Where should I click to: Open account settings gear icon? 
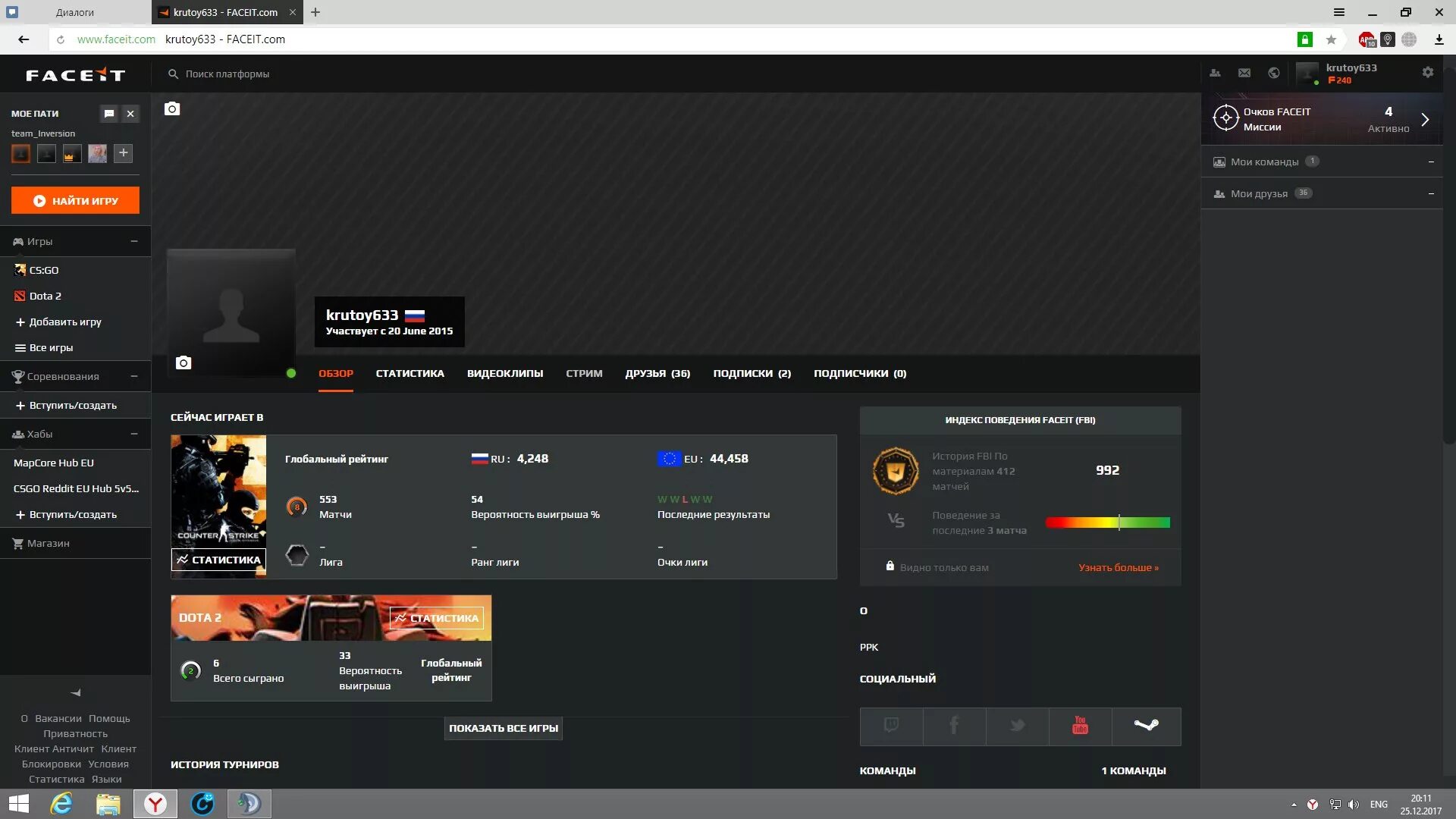(1428, 72)
